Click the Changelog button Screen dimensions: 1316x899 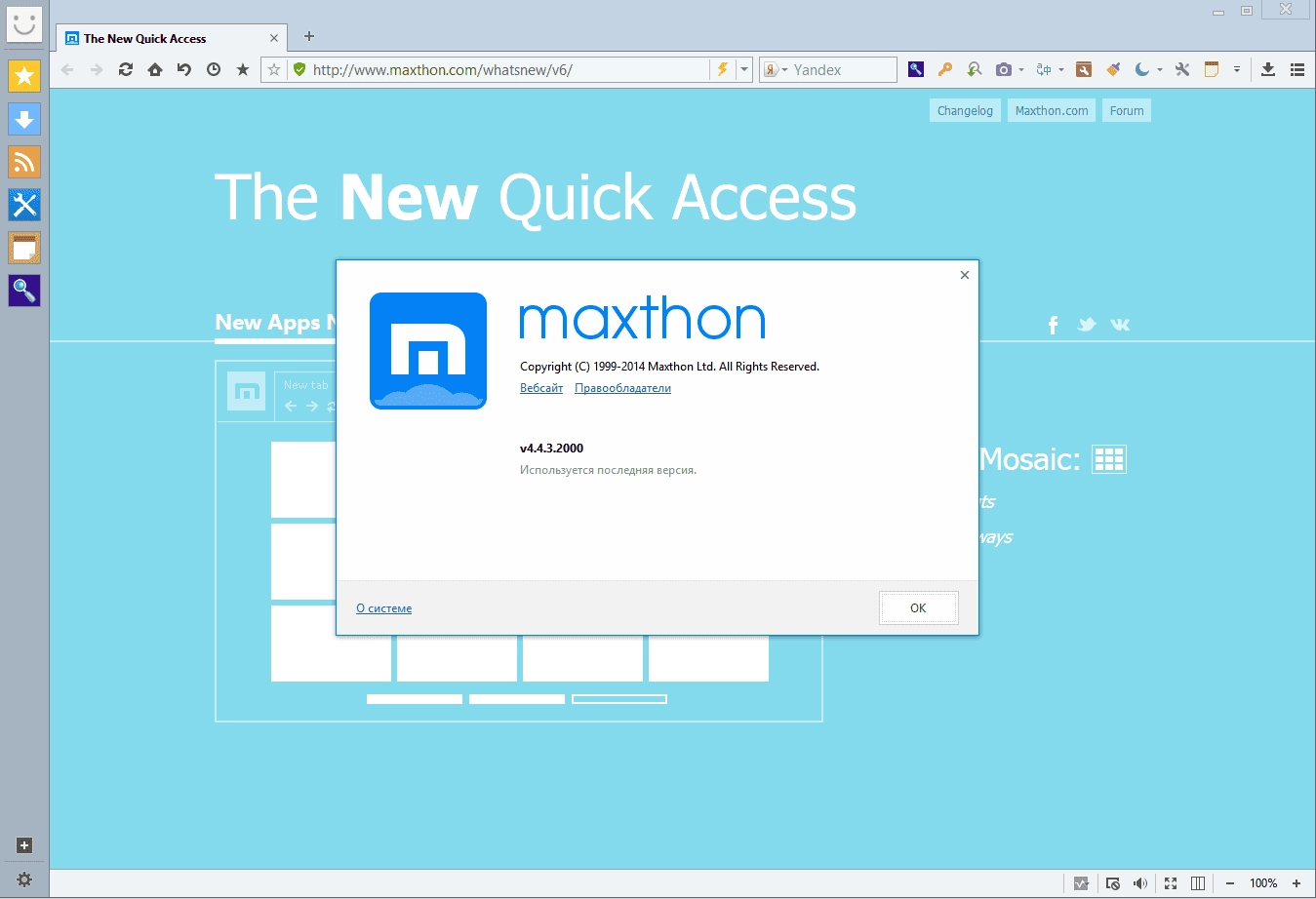[965, 110]
